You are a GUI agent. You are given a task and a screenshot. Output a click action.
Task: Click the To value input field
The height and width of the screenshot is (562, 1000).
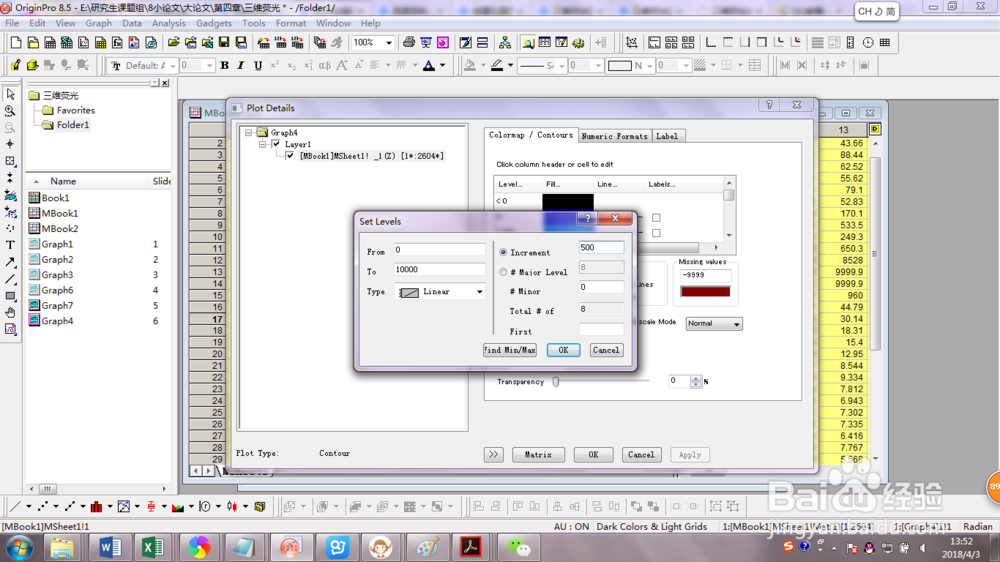click(439, 270)
